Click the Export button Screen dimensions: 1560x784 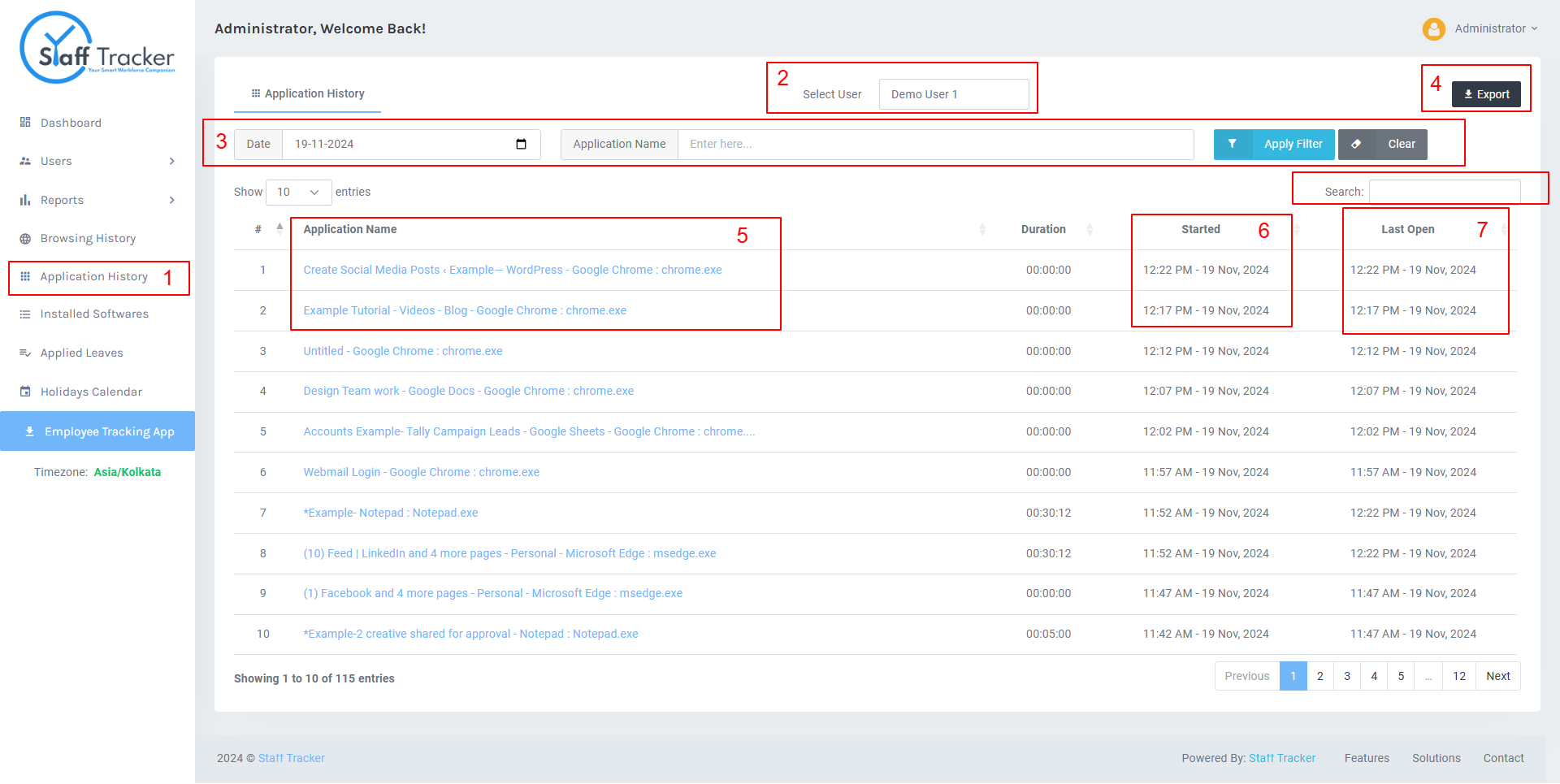click(x=1486, y=94)
